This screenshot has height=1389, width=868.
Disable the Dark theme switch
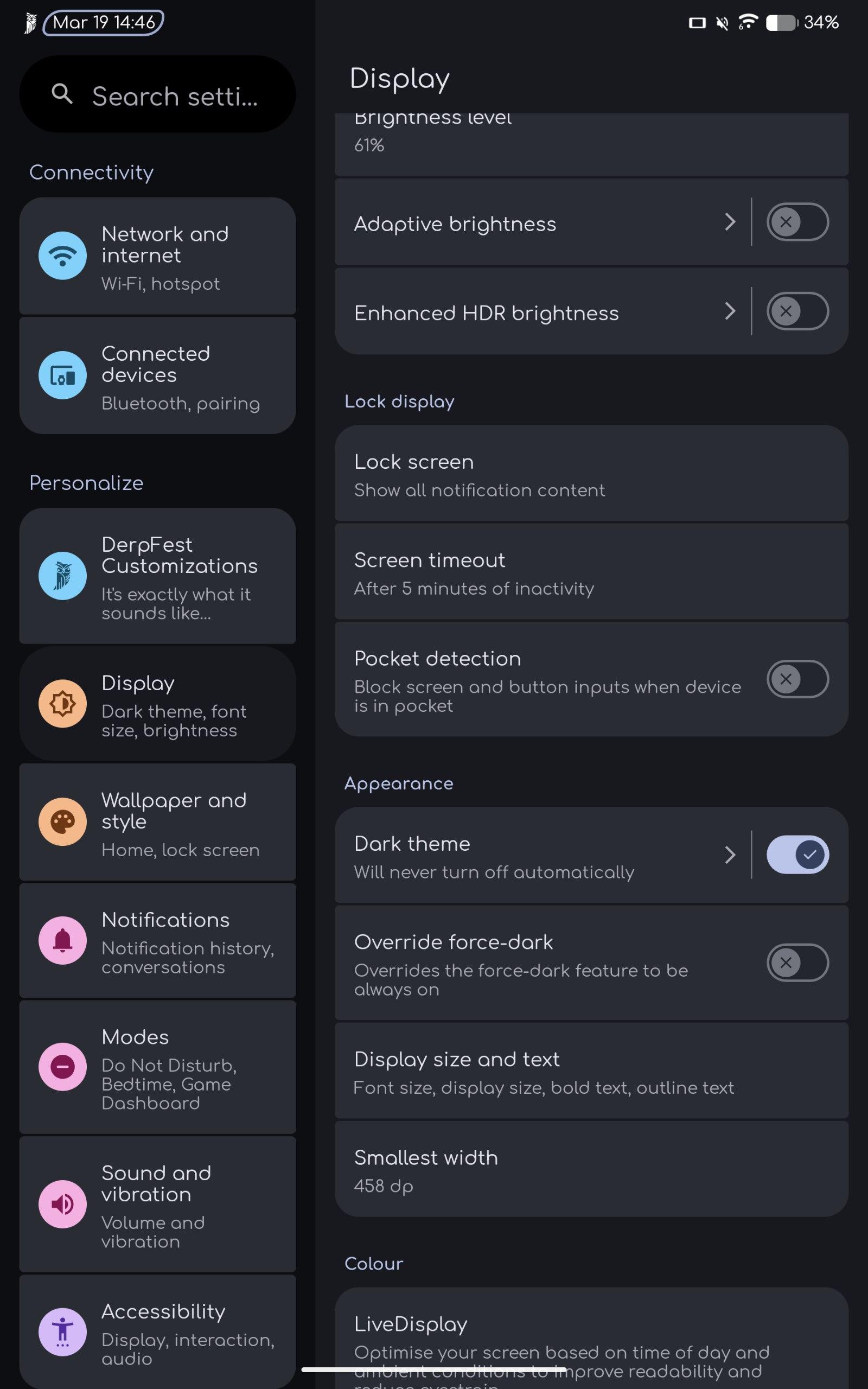pos(797,855)
